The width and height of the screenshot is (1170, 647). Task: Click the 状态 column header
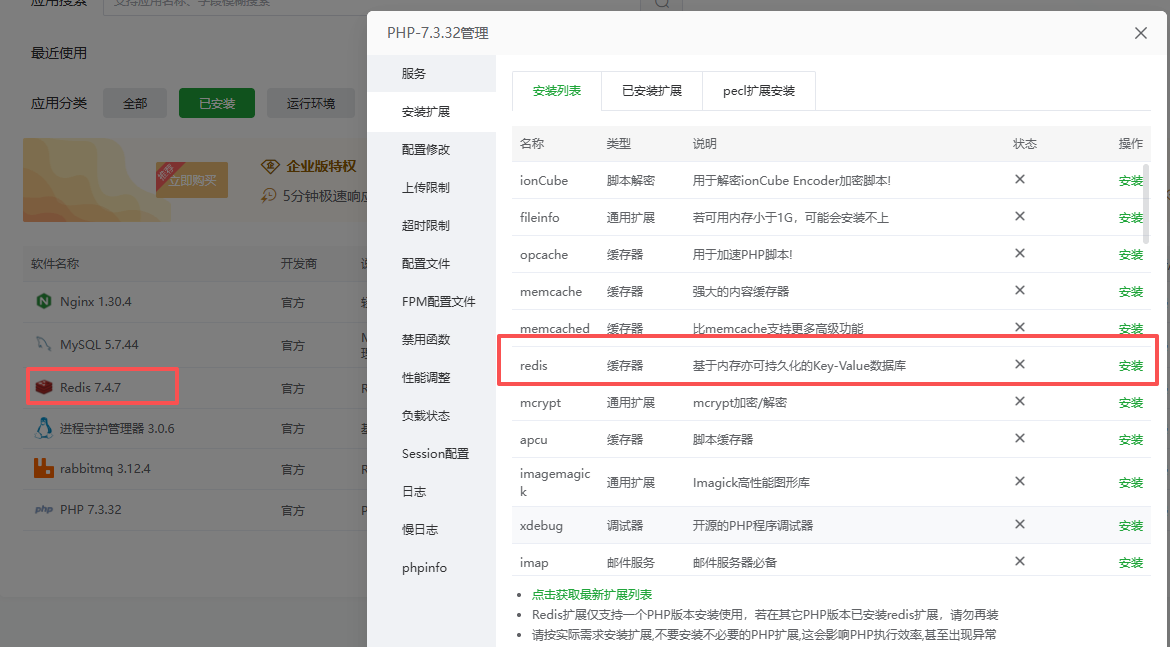click(1024, 143)
